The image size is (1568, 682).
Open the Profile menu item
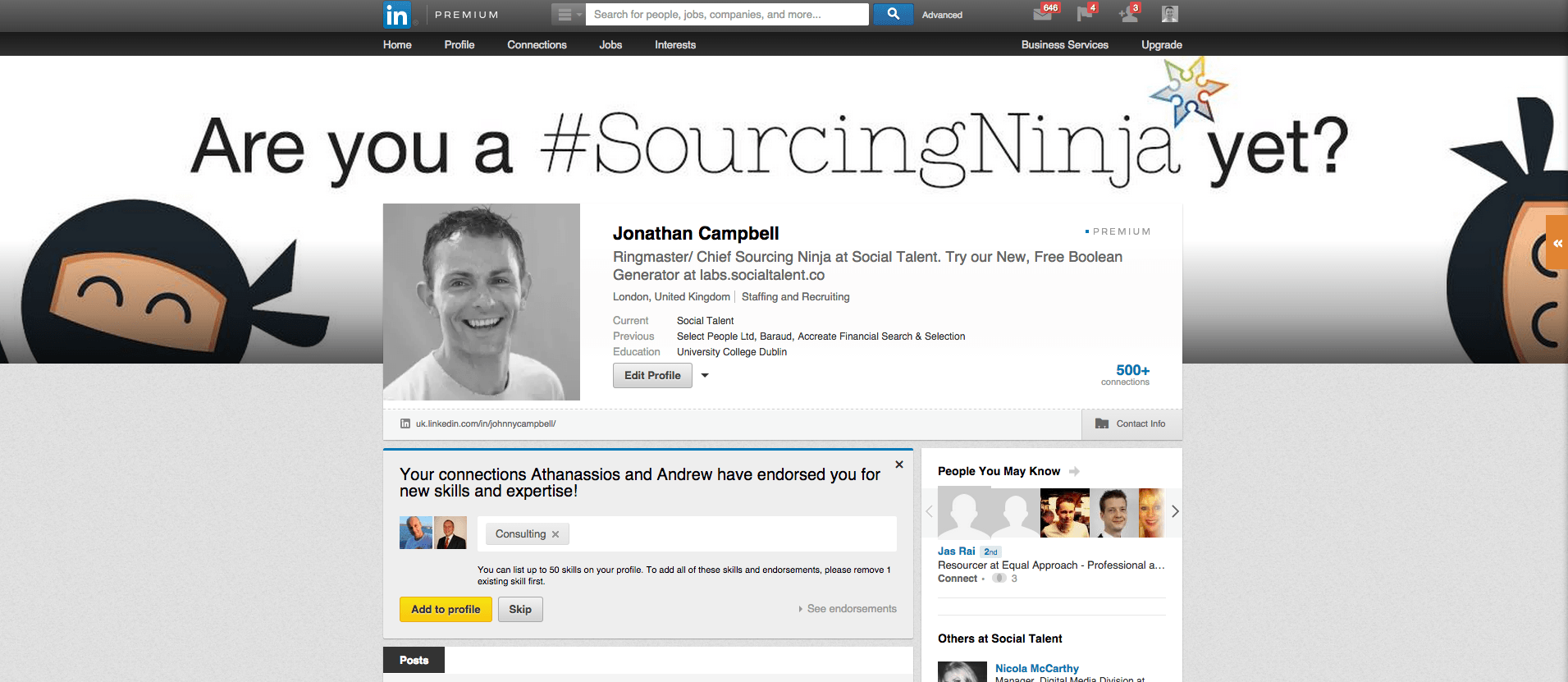click(x=459, y=44)
